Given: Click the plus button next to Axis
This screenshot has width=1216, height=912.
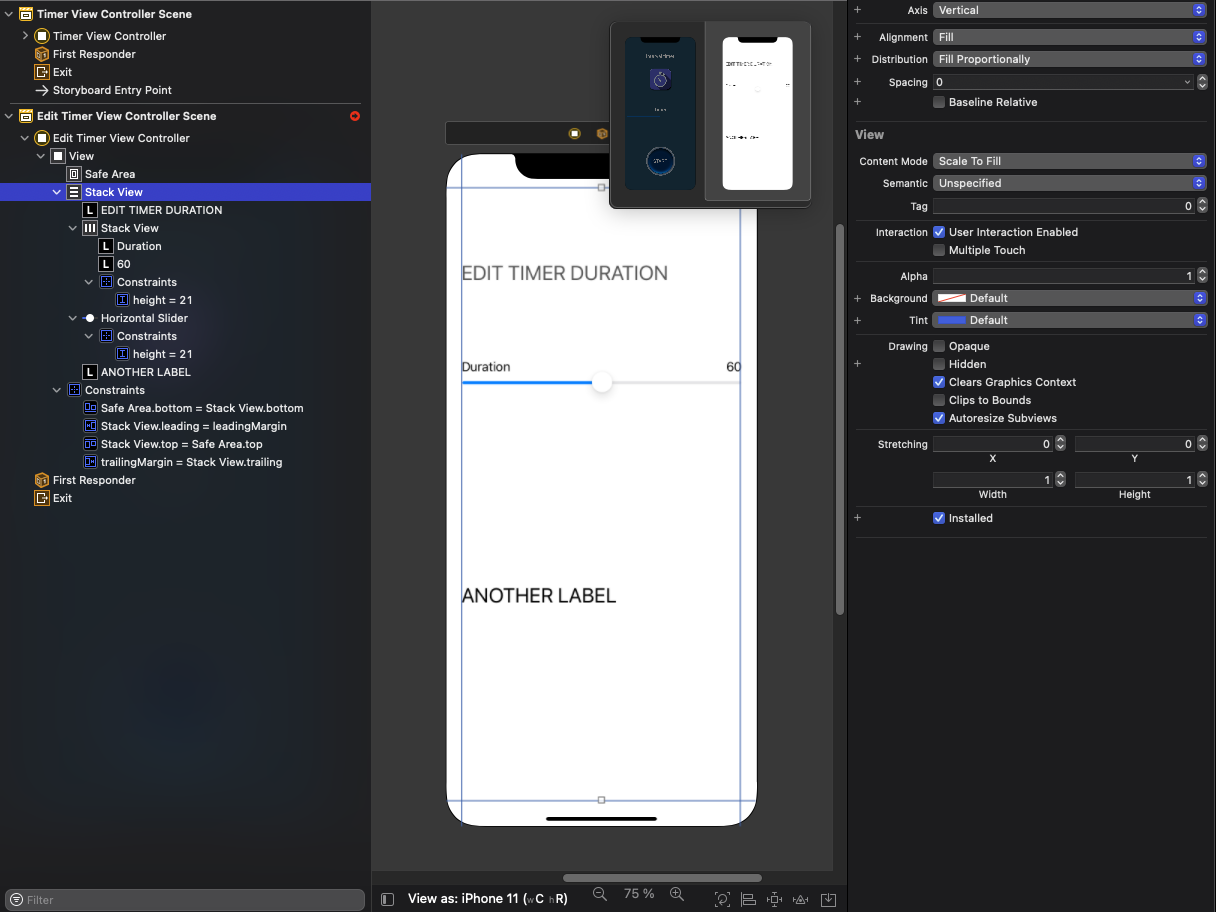Looking at the screenshot, I should tap(857, 10).
